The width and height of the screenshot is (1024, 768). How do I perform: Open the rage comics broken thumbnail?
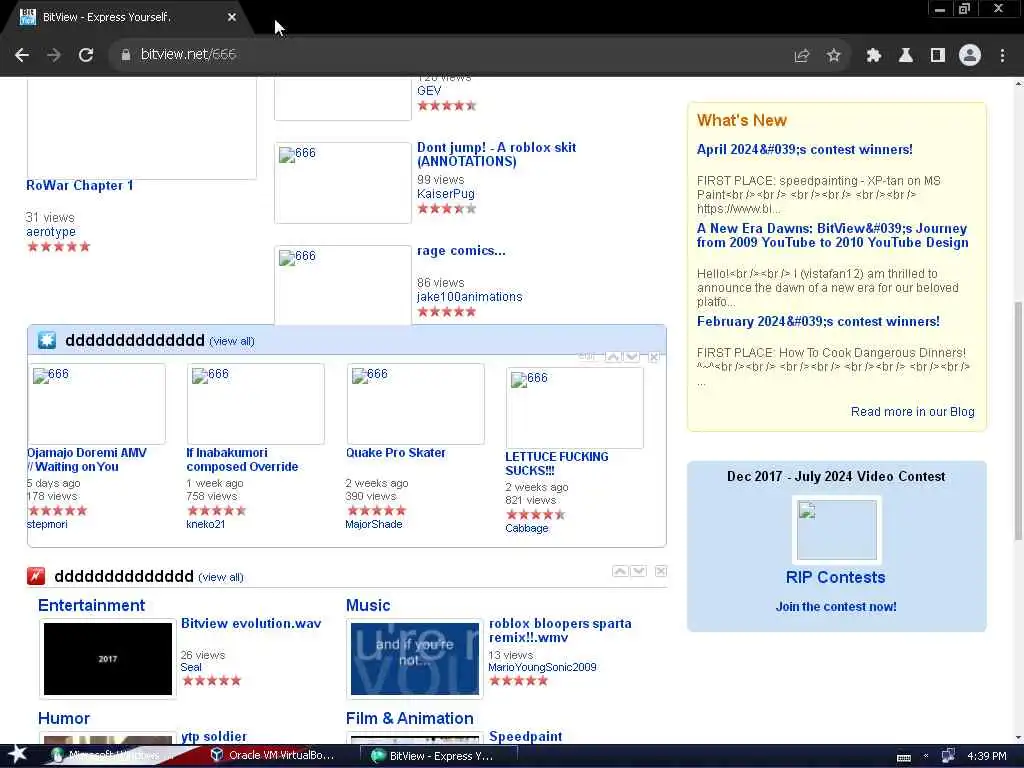(343, 285)
